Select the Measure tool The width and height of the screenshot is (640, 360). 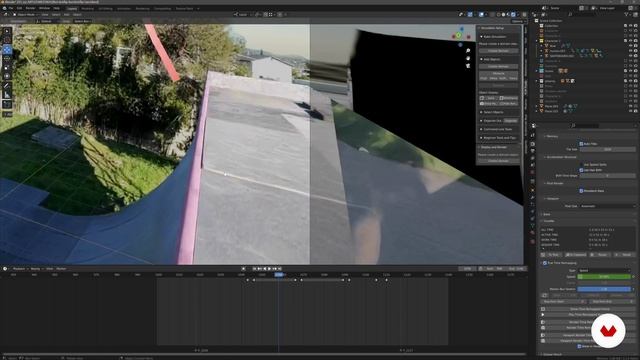point(7,95)
